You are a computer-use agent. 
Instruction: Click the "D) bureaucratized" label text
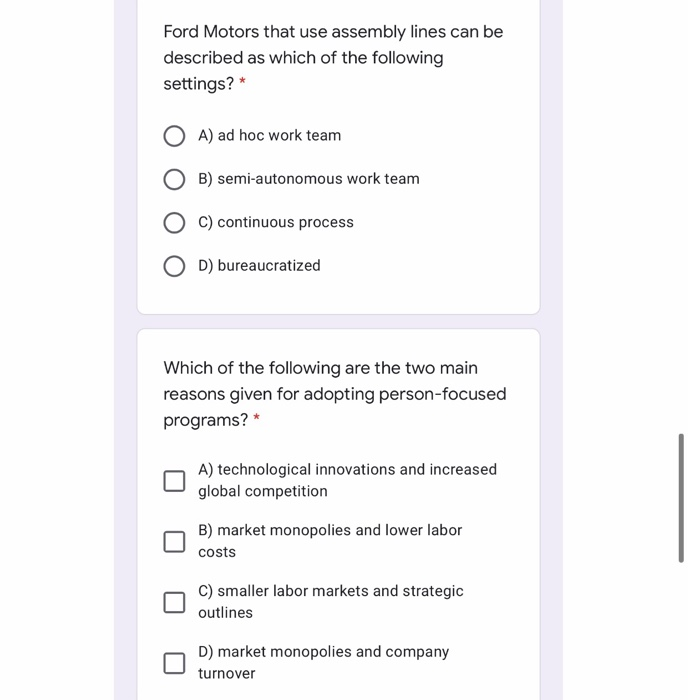260,266
